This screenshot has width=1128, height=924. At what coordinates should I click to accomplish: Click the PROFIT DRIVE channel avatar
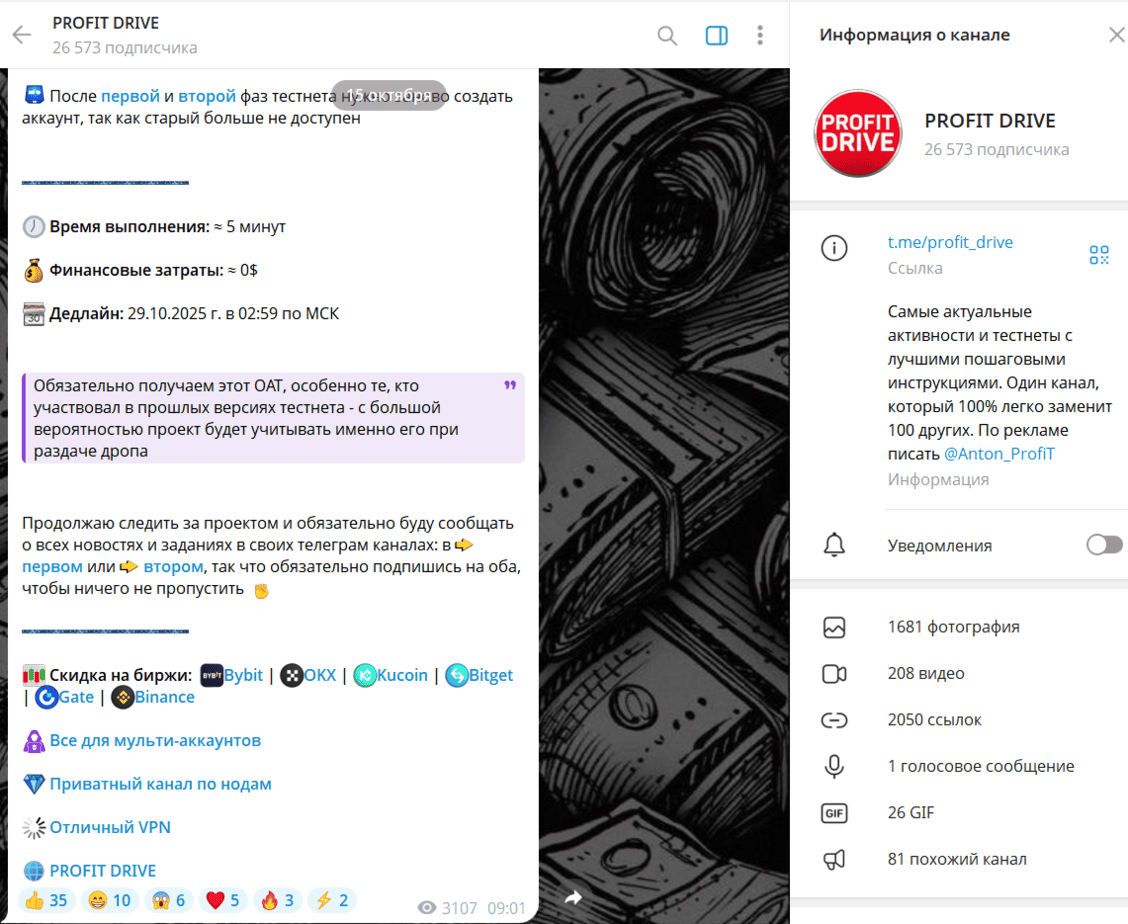858,133
